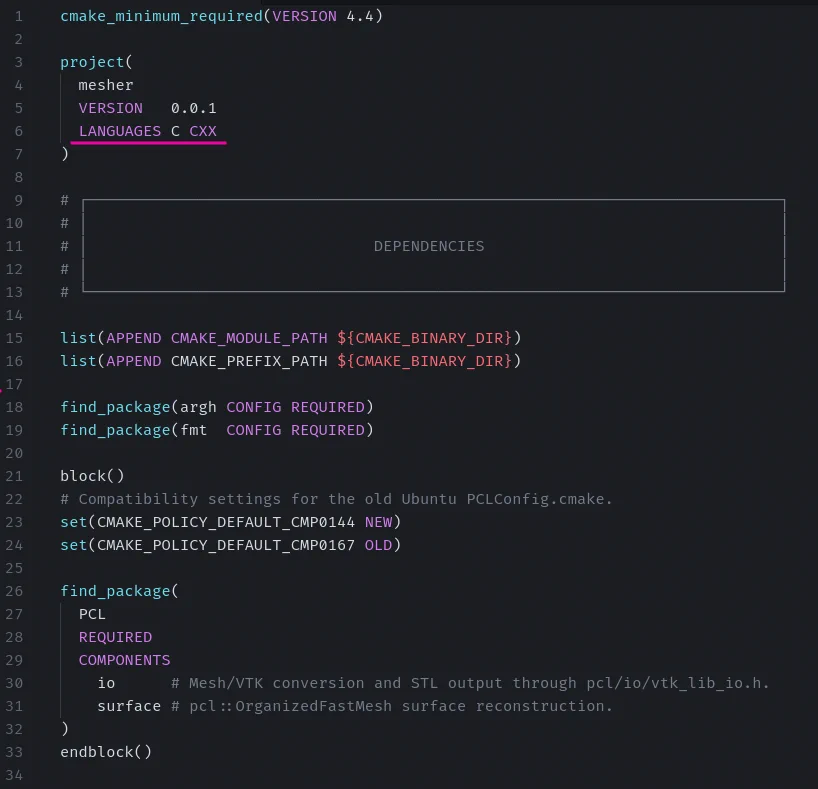Click the PCL package name

pos(92,614)
